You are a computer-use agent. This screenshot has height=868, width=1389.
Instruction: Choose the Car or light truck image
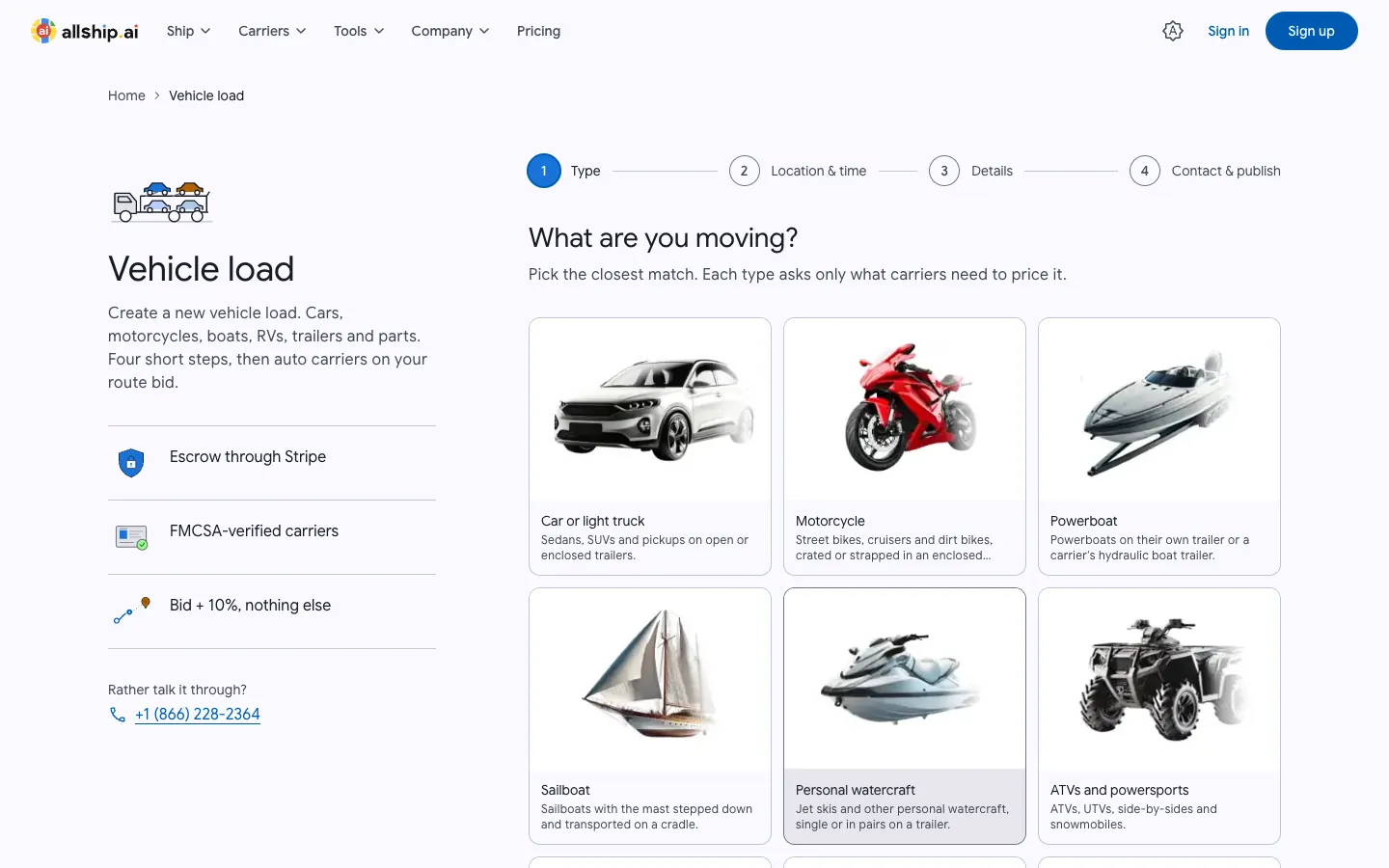pyautogui.click(x=650, y=409)
